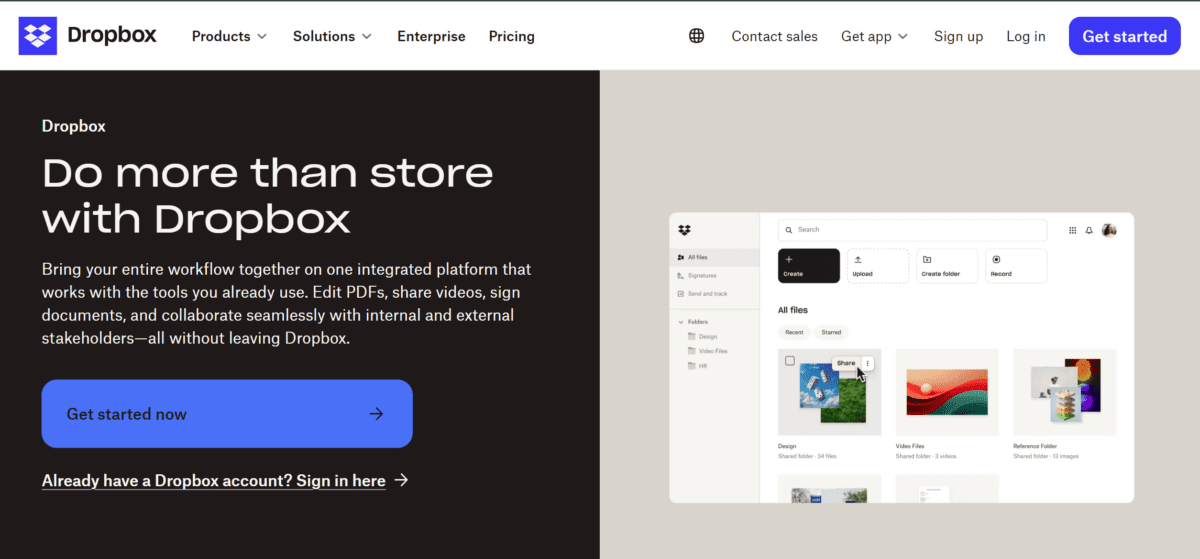Image resolution: width=1200 pixels, height=559 pixels.
Task: Click arrow beside Sign in here link
Action: (401, 481)
